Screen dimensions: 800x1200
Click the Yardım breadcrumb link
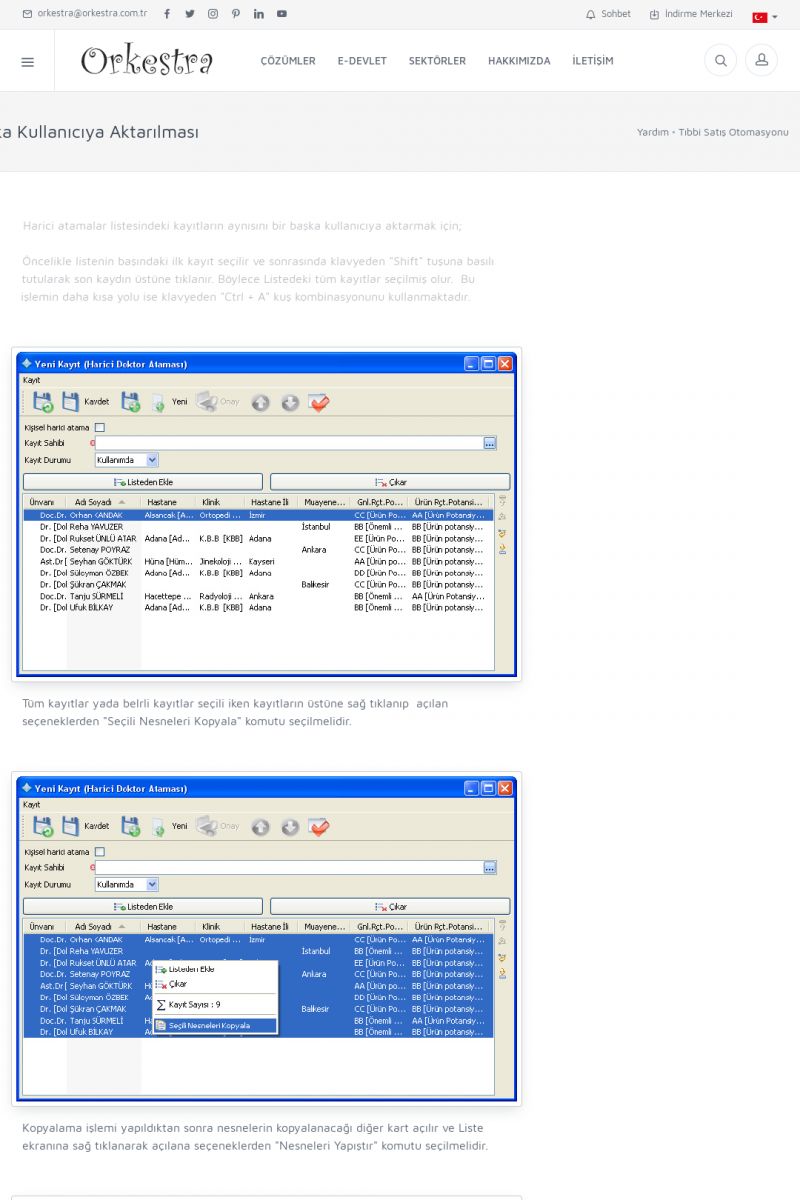tap(652, 132)
